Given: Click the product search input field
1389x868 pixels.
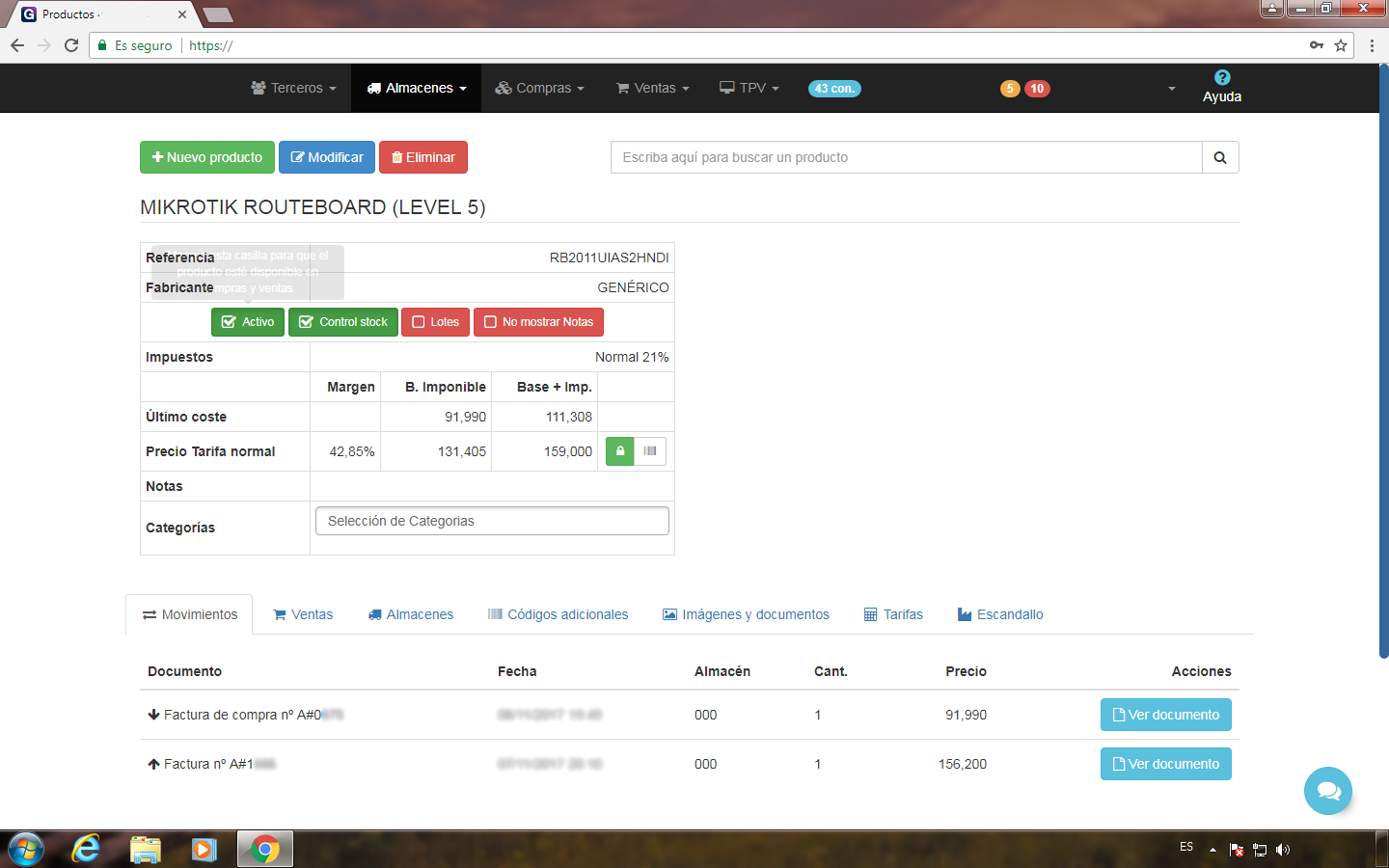Looking at the screenshot, I should (906, 158).
